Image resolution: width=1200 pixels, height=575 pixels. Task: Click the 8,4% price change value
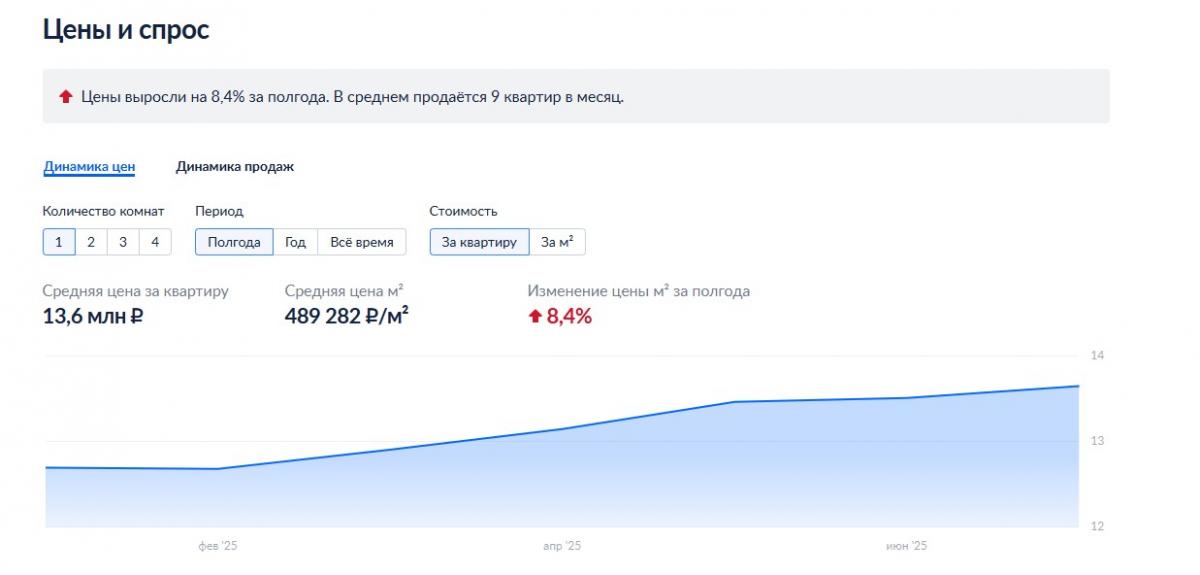point(569,316)
